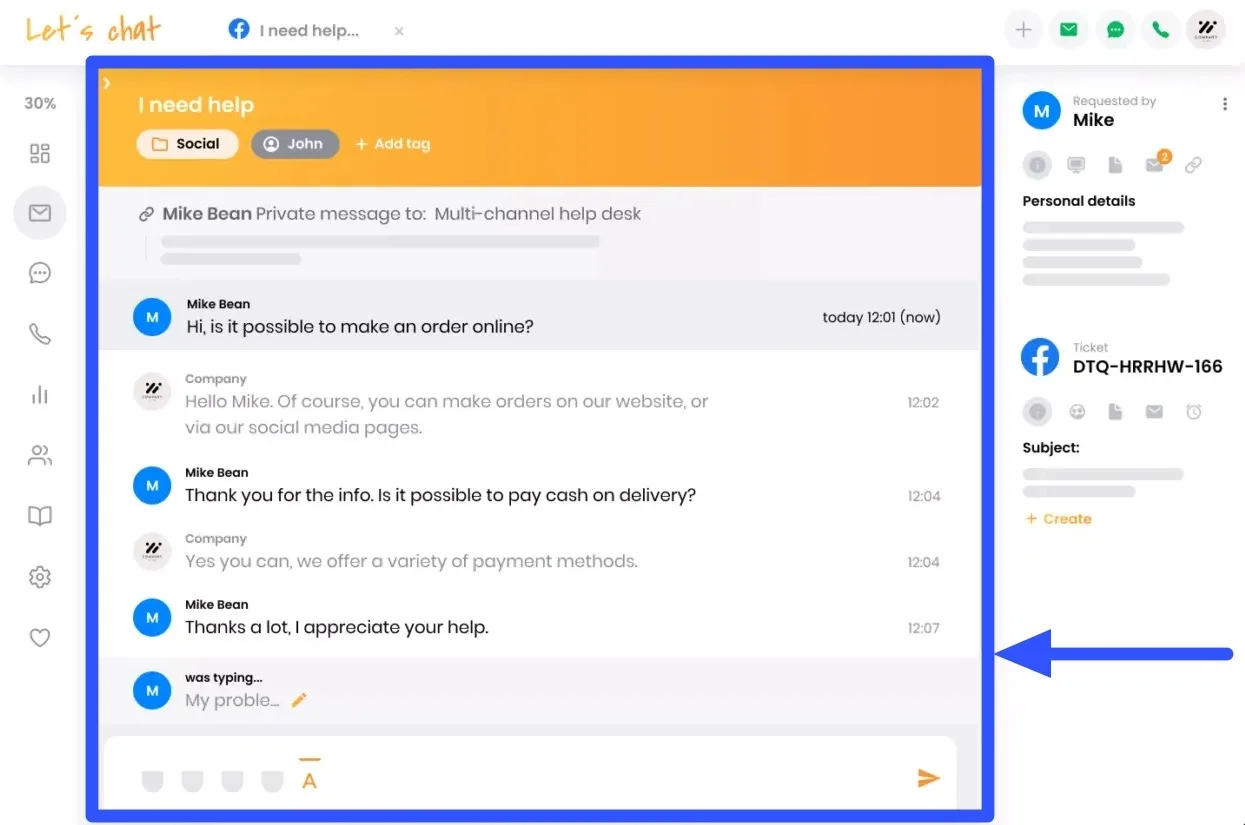Send the message with the orange arrow
1245x825 pixels.
(928, 778)
